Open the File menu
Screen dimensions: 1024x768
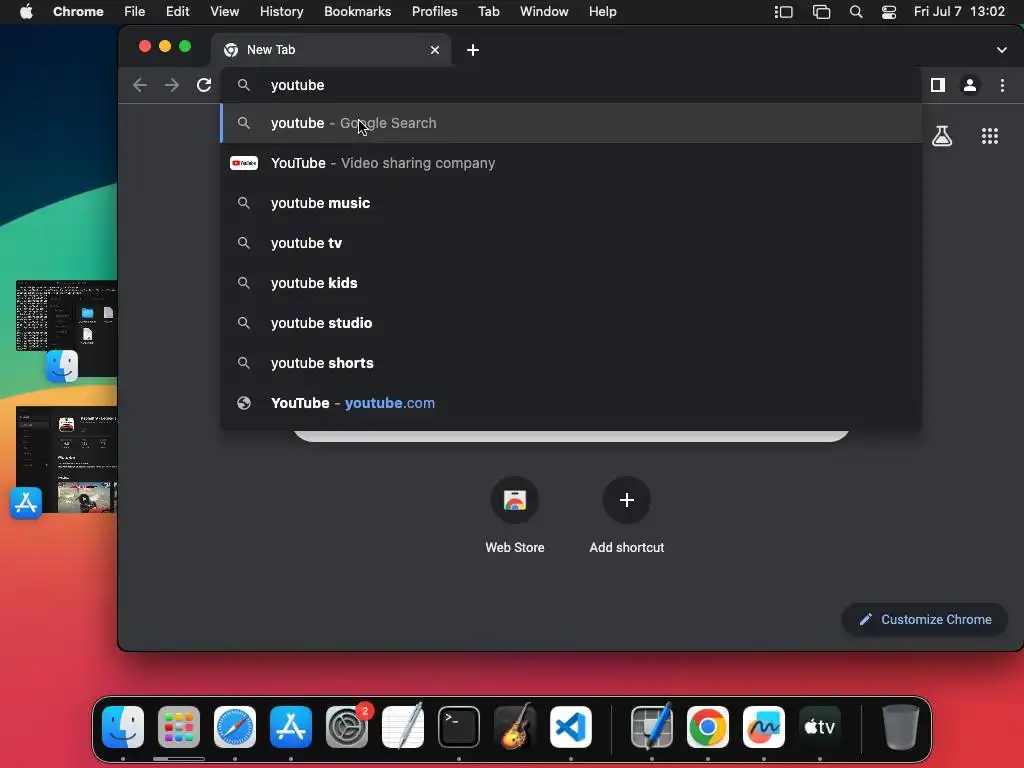coord(135,12)
